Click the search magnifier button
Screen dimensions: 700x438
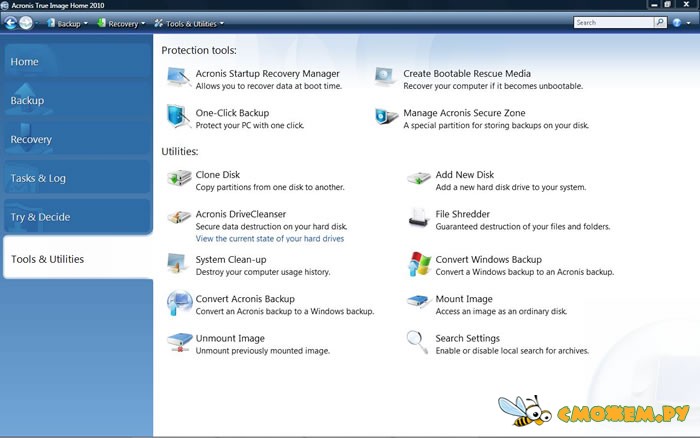[x=660, y=22]
